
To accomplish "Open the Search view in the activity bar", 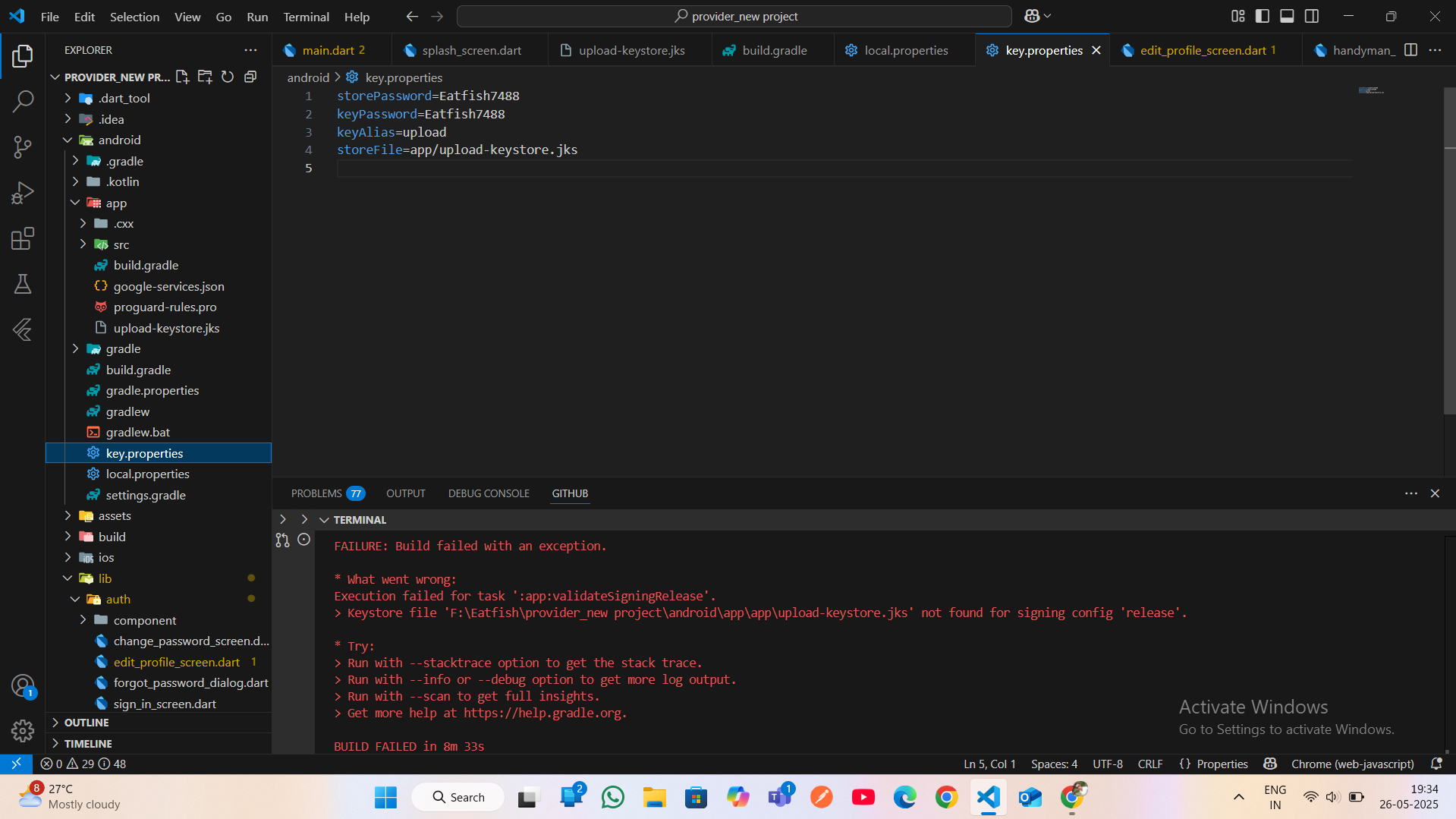I will [23, 101].
